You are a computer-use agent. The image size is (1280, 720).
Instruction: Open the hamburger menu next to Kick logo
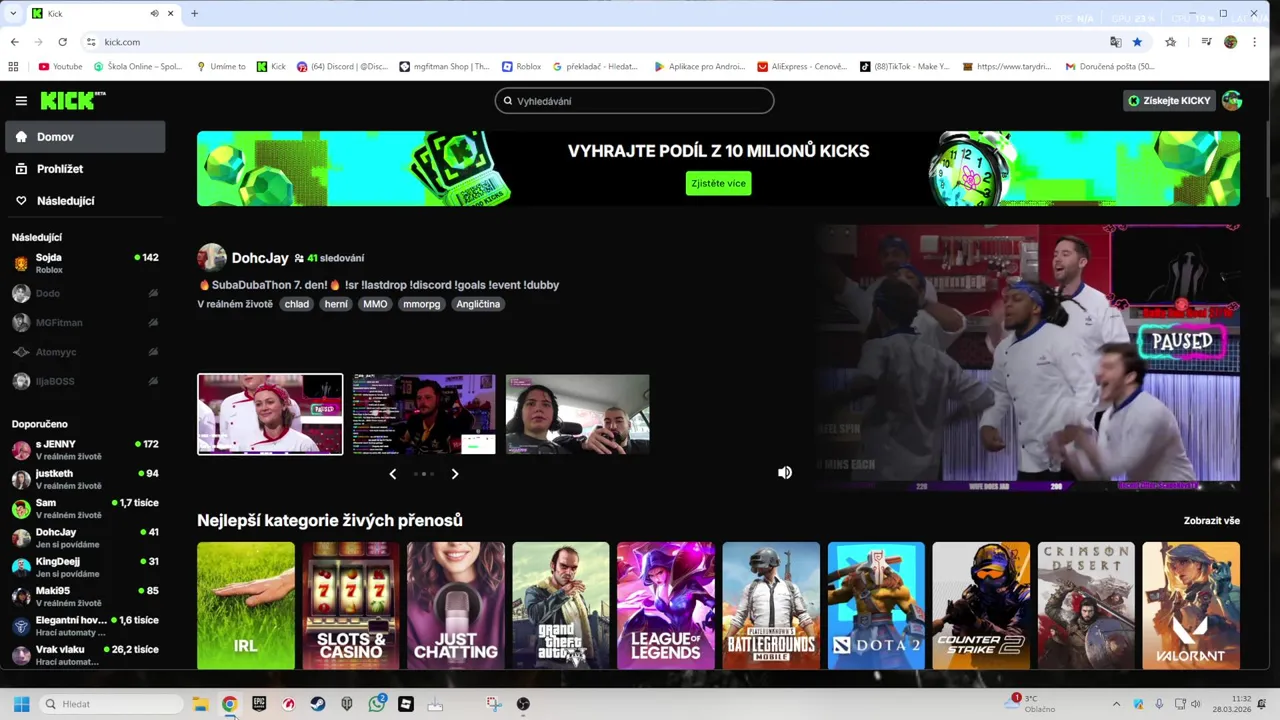21,101
